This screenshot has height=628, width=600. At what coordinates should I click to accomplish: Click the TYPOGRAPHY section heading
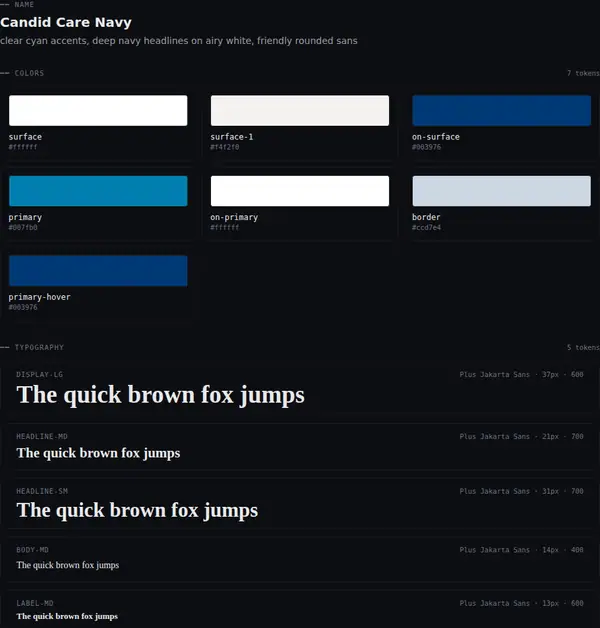click(x=39, y=347)
